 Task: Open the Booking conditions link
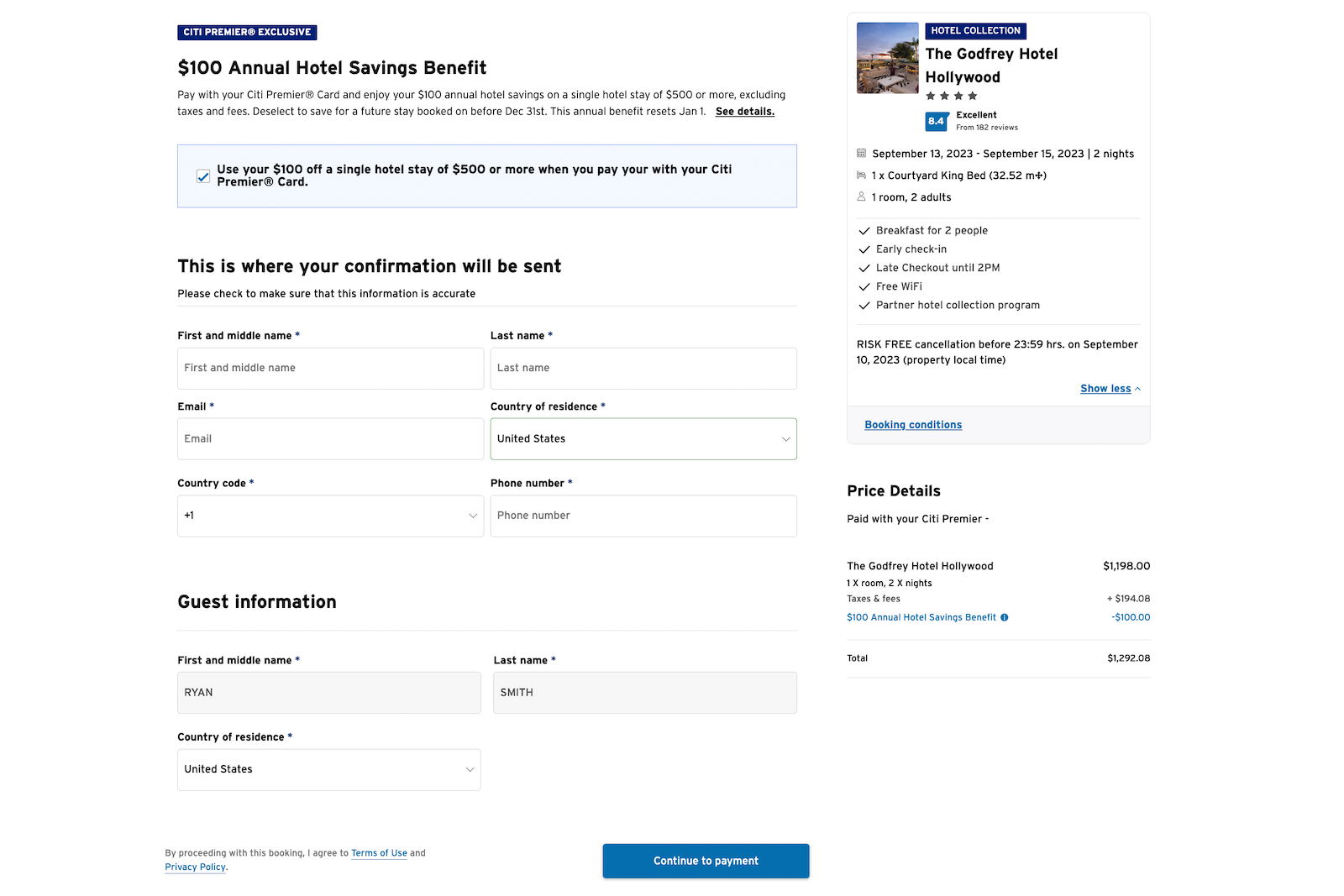913,424
